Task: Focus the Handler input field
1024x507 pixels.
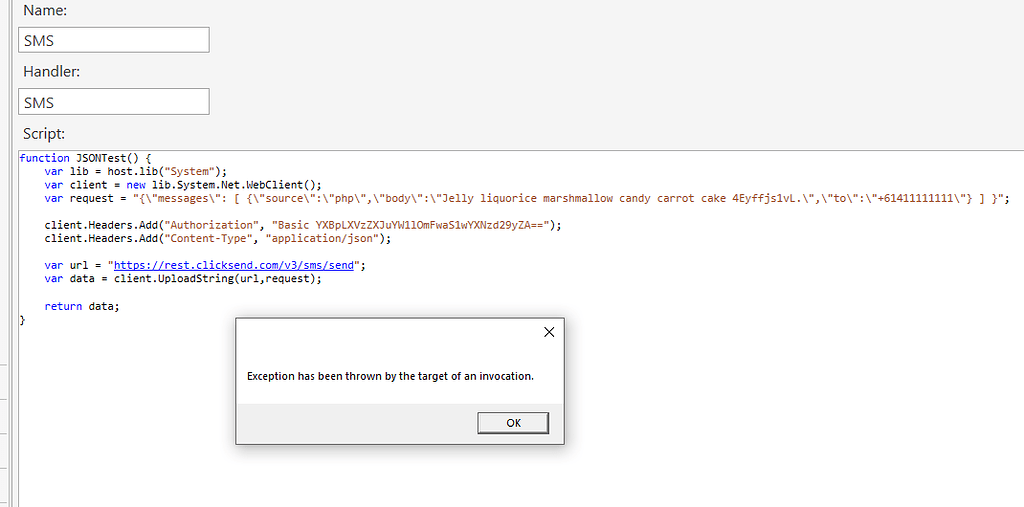Action: [114, 102]
